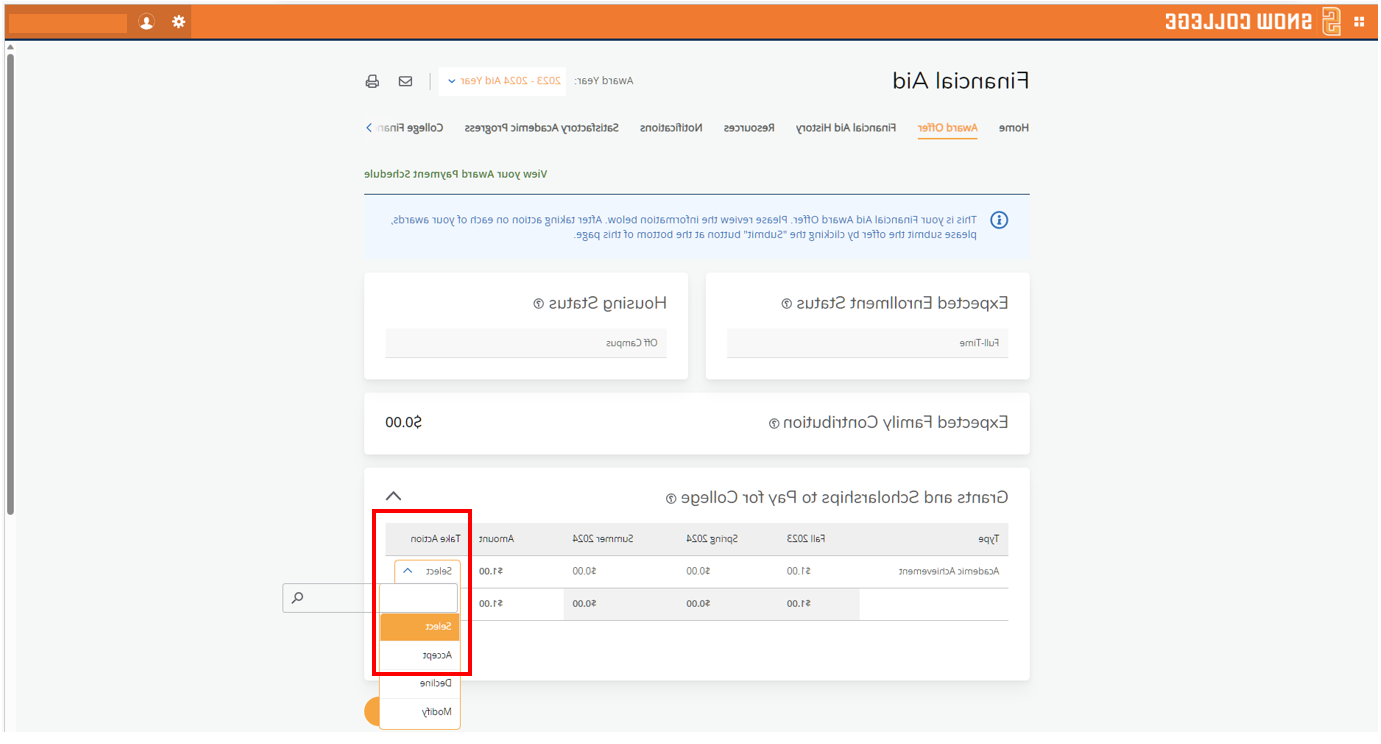Click the Off Campus housing value
1381x744 pixels.
[x=632, y=343]
